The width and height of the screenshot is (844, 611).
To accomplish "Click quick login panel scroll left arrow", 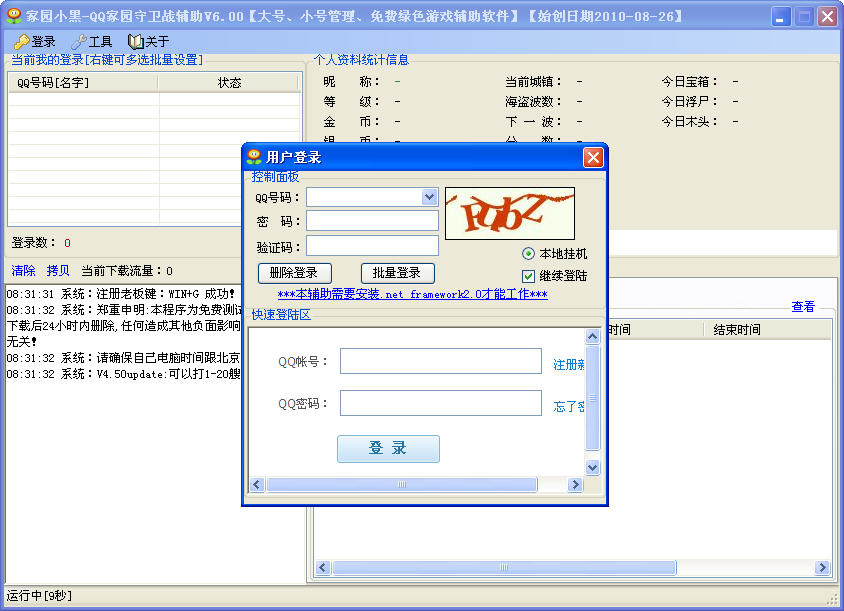I will [x=257, y=484].
